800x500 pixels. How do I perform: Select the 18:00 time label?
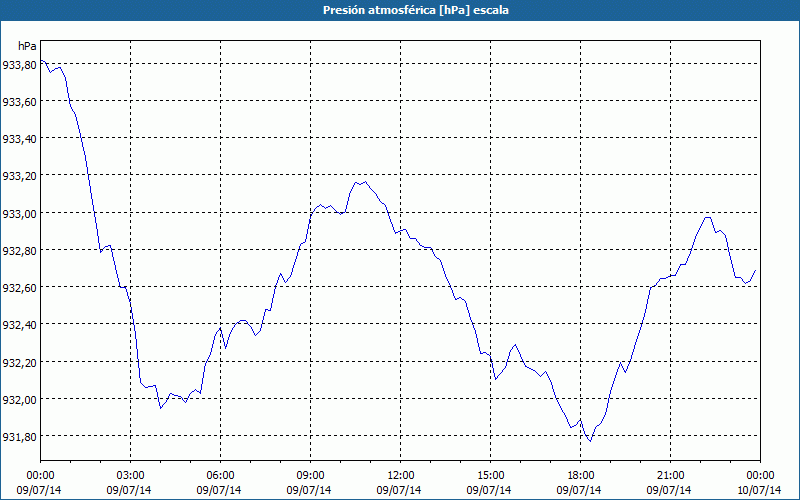pyautogui.click(x=580, y=476)
